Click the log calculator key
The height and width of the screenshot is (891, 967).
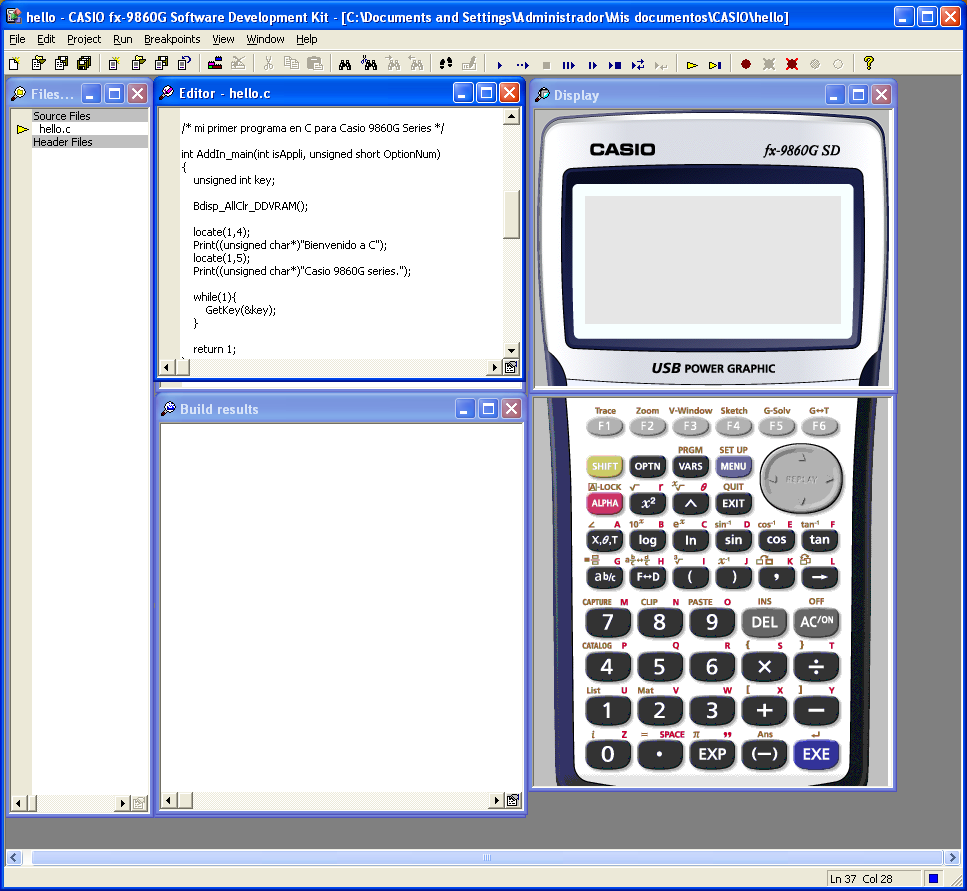(x=648, y=540)
